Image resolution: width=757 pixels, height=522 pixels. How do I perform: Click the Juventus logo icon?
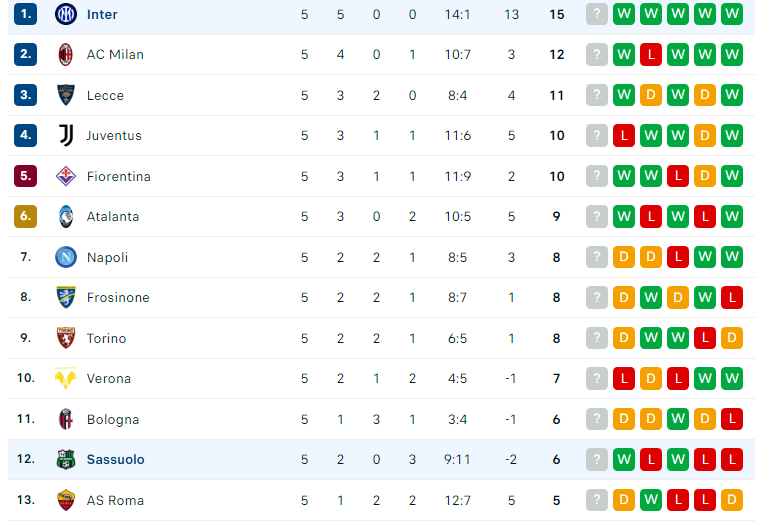point(66,135)
